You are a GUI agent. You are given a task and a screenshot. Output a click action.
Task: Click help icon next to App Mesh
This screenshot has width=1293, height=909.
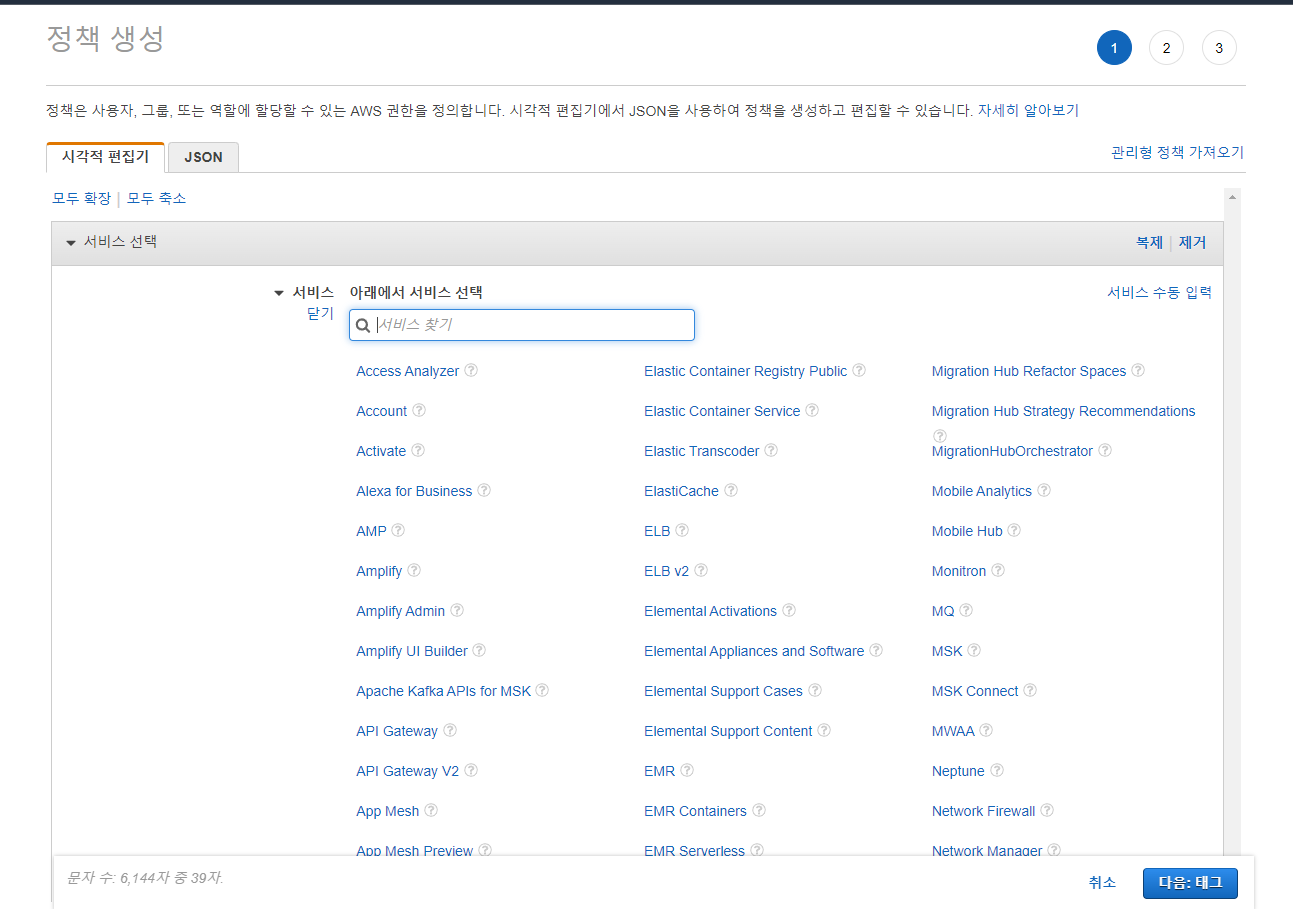click(431, 810)
